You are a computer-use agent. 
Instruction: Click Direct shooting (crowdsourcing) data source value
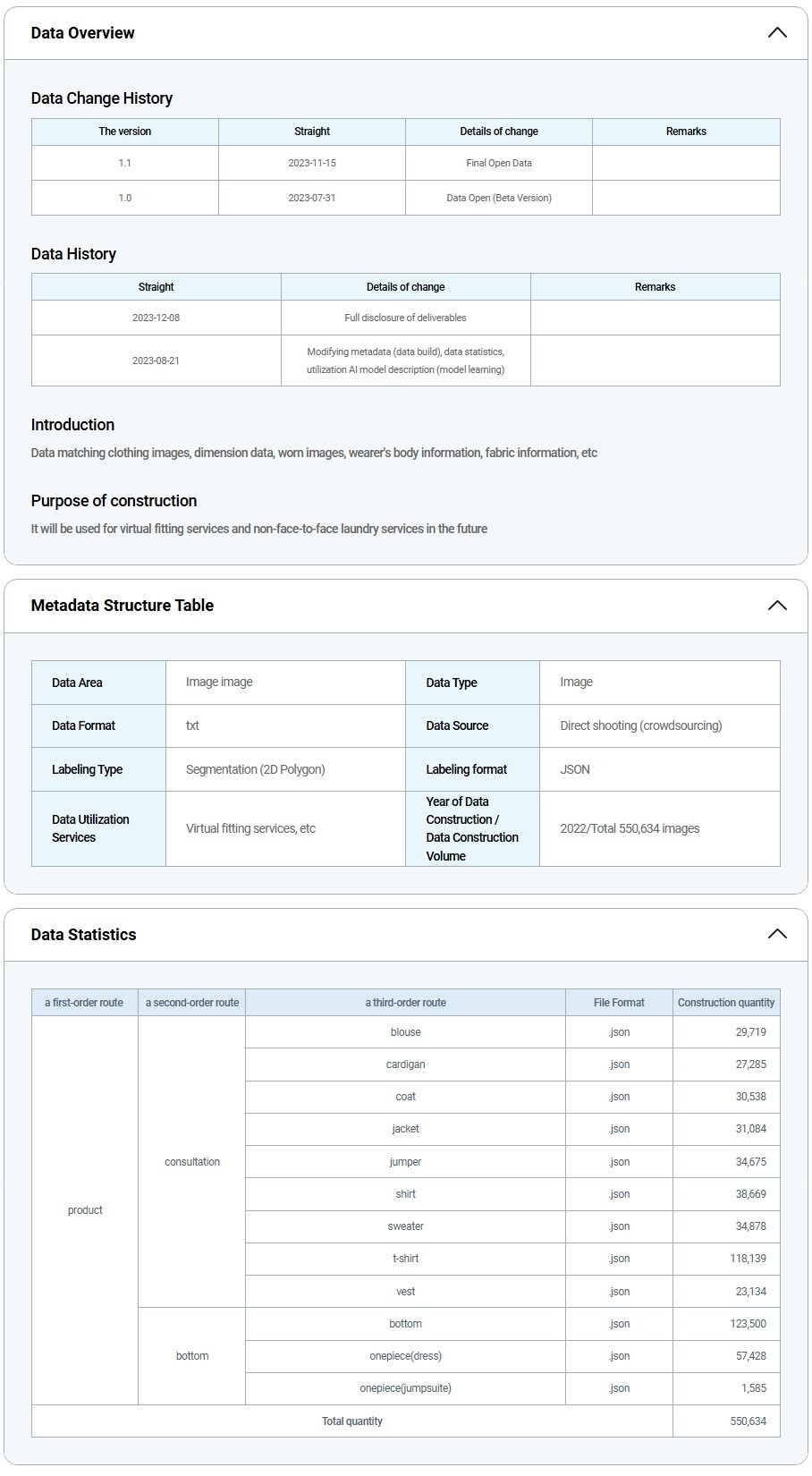[x=640, y=725]
